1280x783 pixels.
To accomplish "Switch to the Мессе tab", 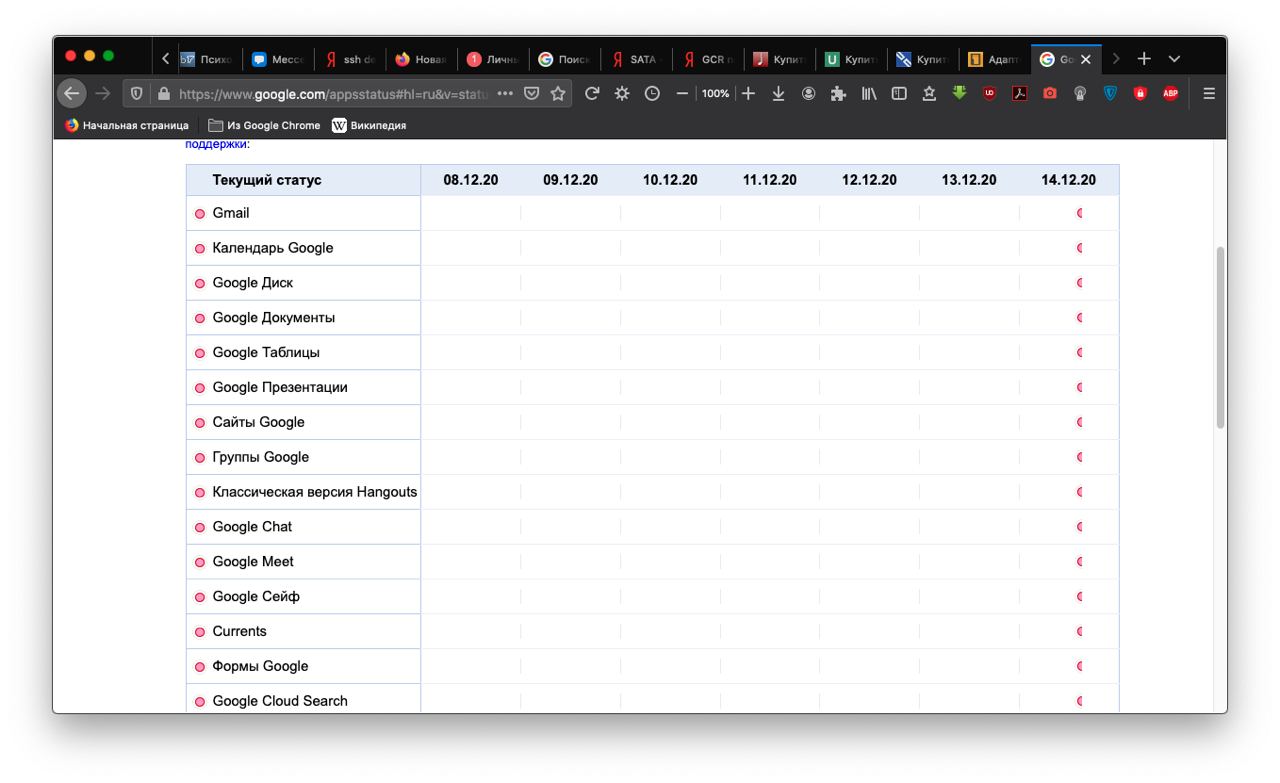I will coord(277,60).
